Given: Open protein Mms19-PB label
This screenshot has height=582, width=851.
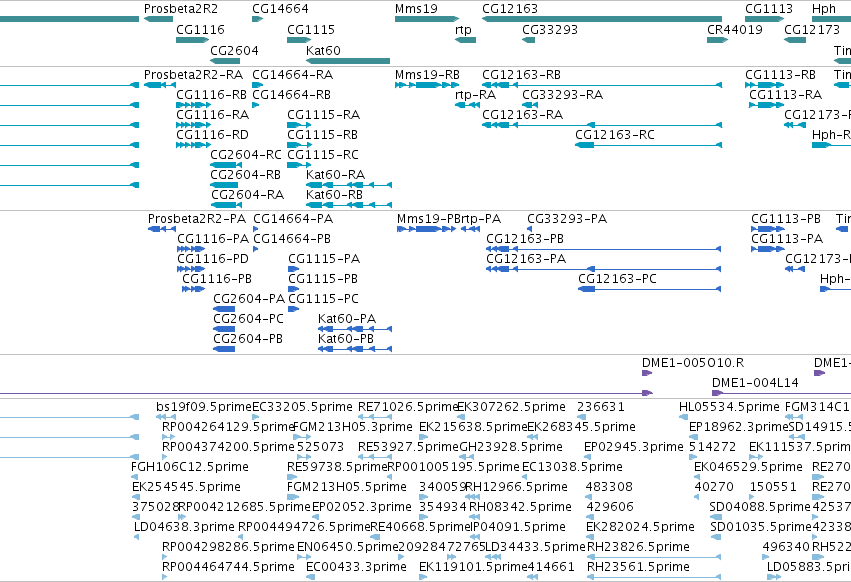Looking at the screenshot, I should pyautogui.click(x=428, y=219).
